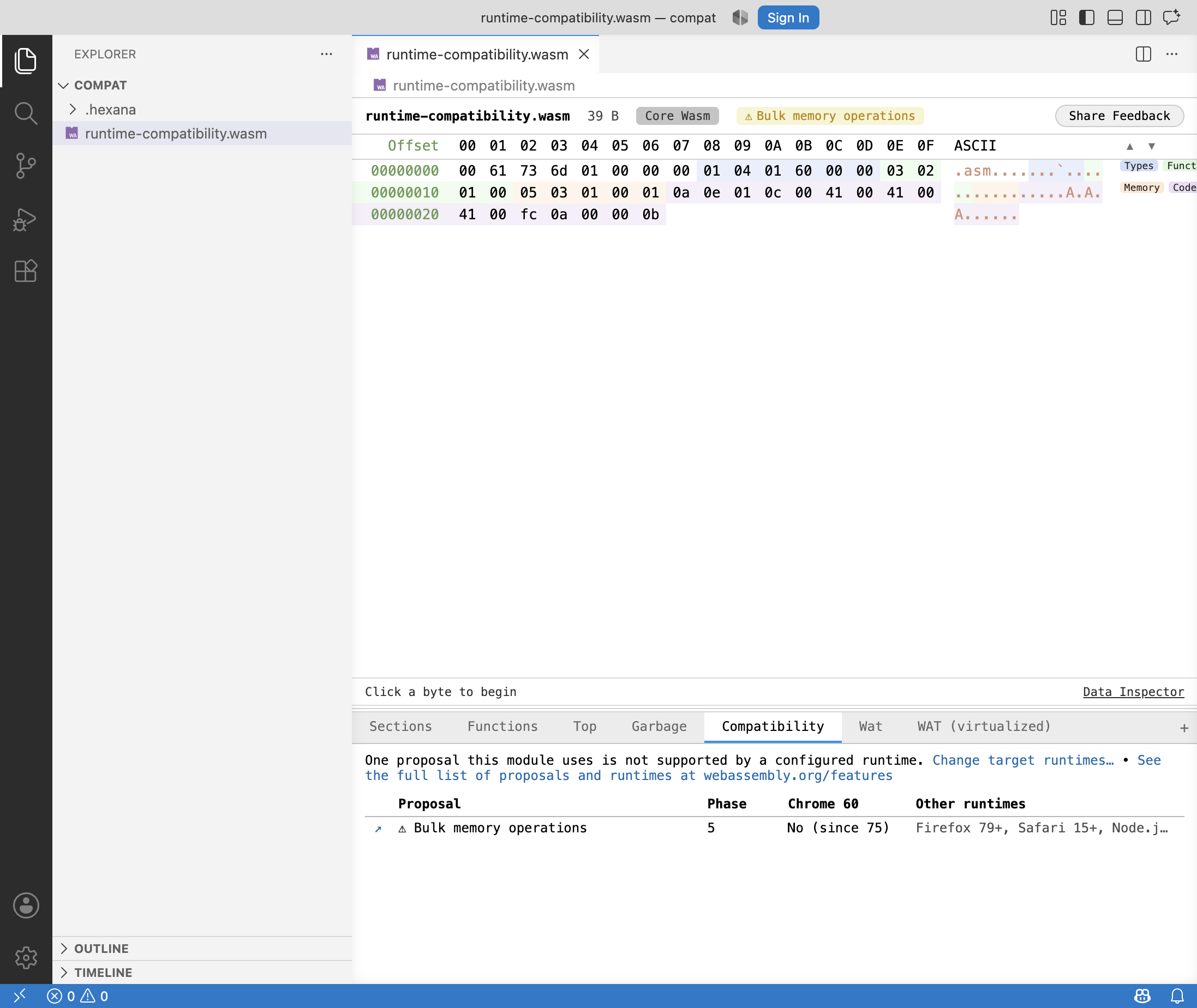Open Explorer Views and More Actions ellipsis

click(326, 55)
